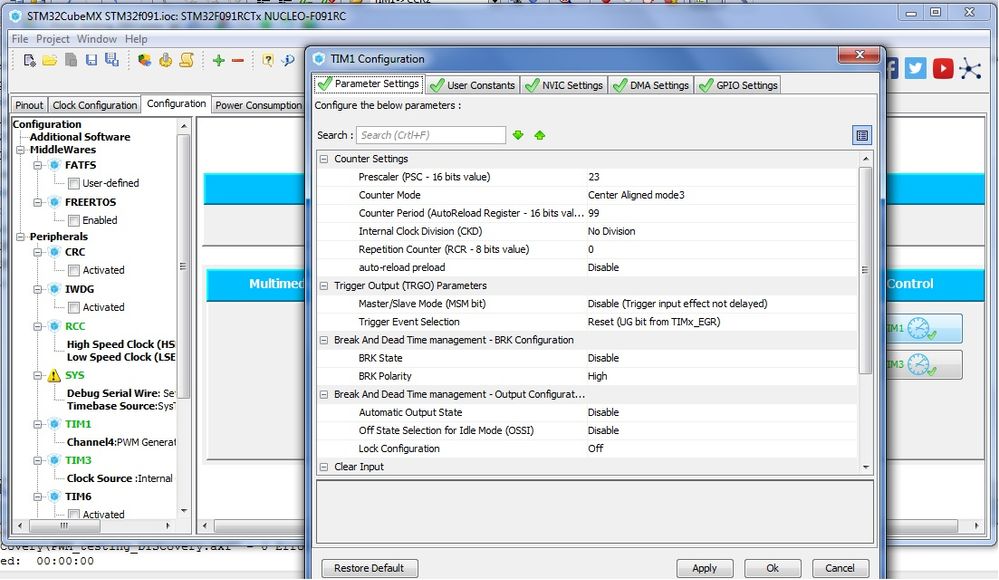Open a project with the yellow folder icon

50,60
